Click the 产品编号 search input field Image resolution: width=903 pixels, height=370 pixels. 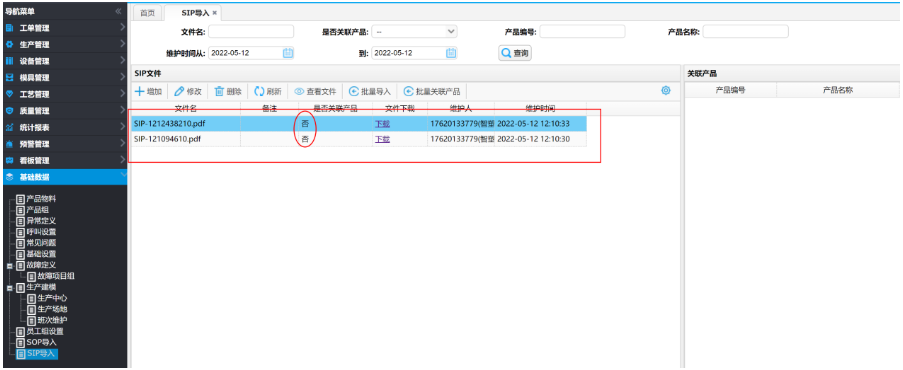click(582, 32)
